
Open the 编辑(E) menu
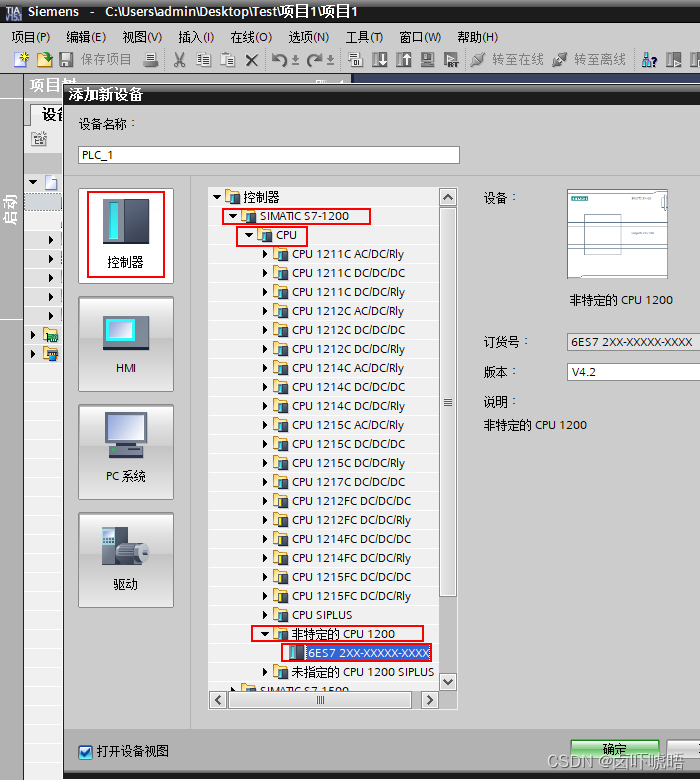point(86,37)
